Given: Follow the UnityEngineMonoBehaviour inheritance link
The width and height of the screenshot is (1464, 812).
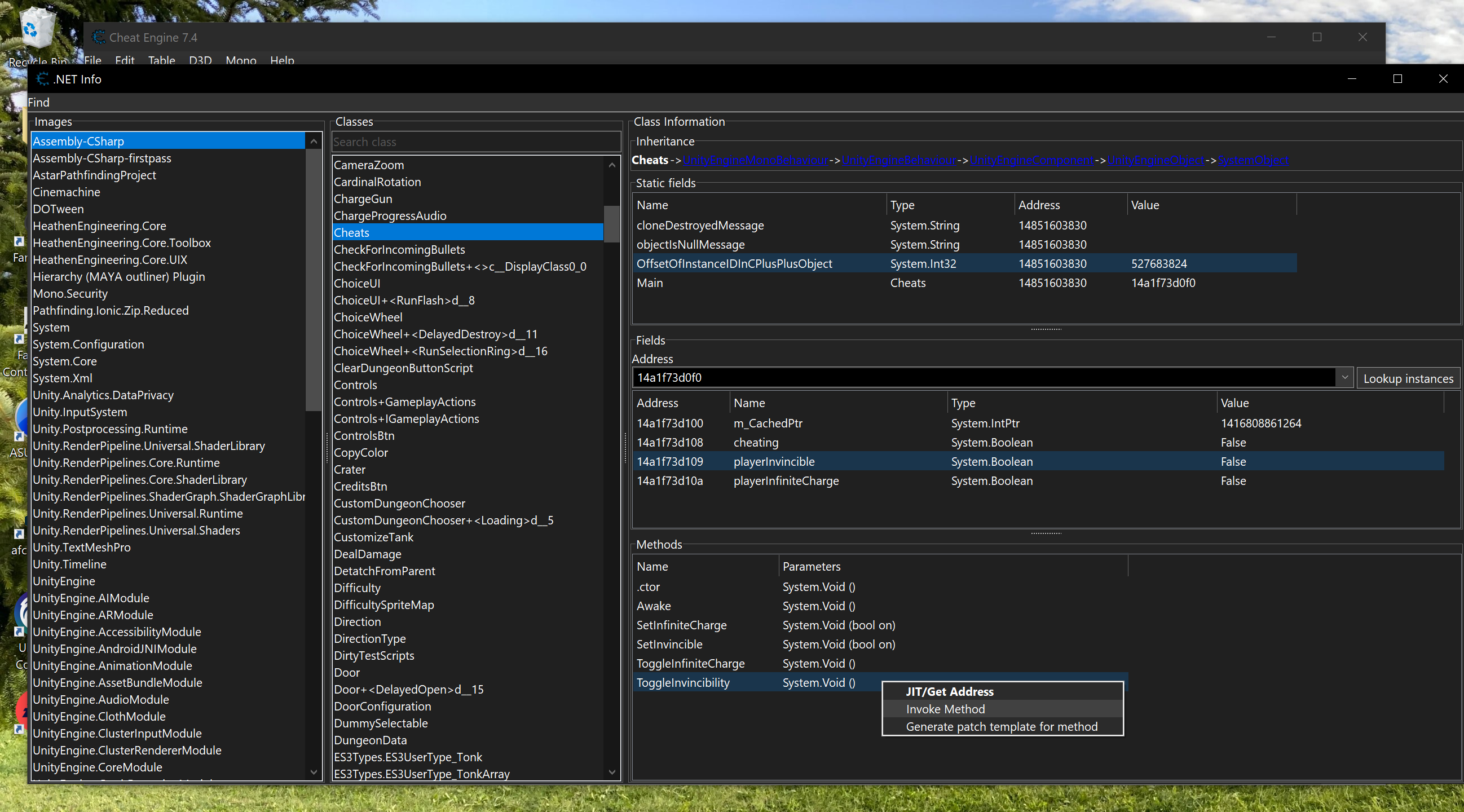Looking at the screenshot, I should pos(755,160).
